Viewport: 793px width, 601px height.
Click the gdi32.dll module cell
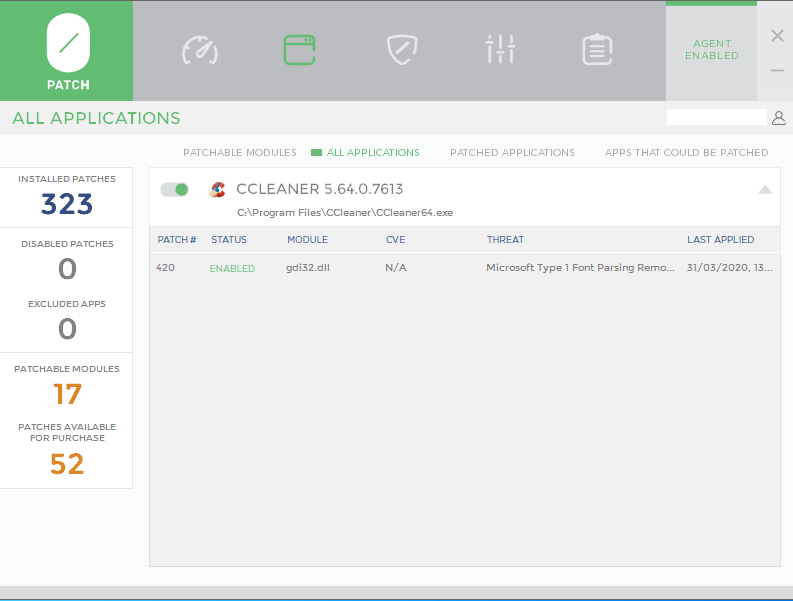point(308,268)
